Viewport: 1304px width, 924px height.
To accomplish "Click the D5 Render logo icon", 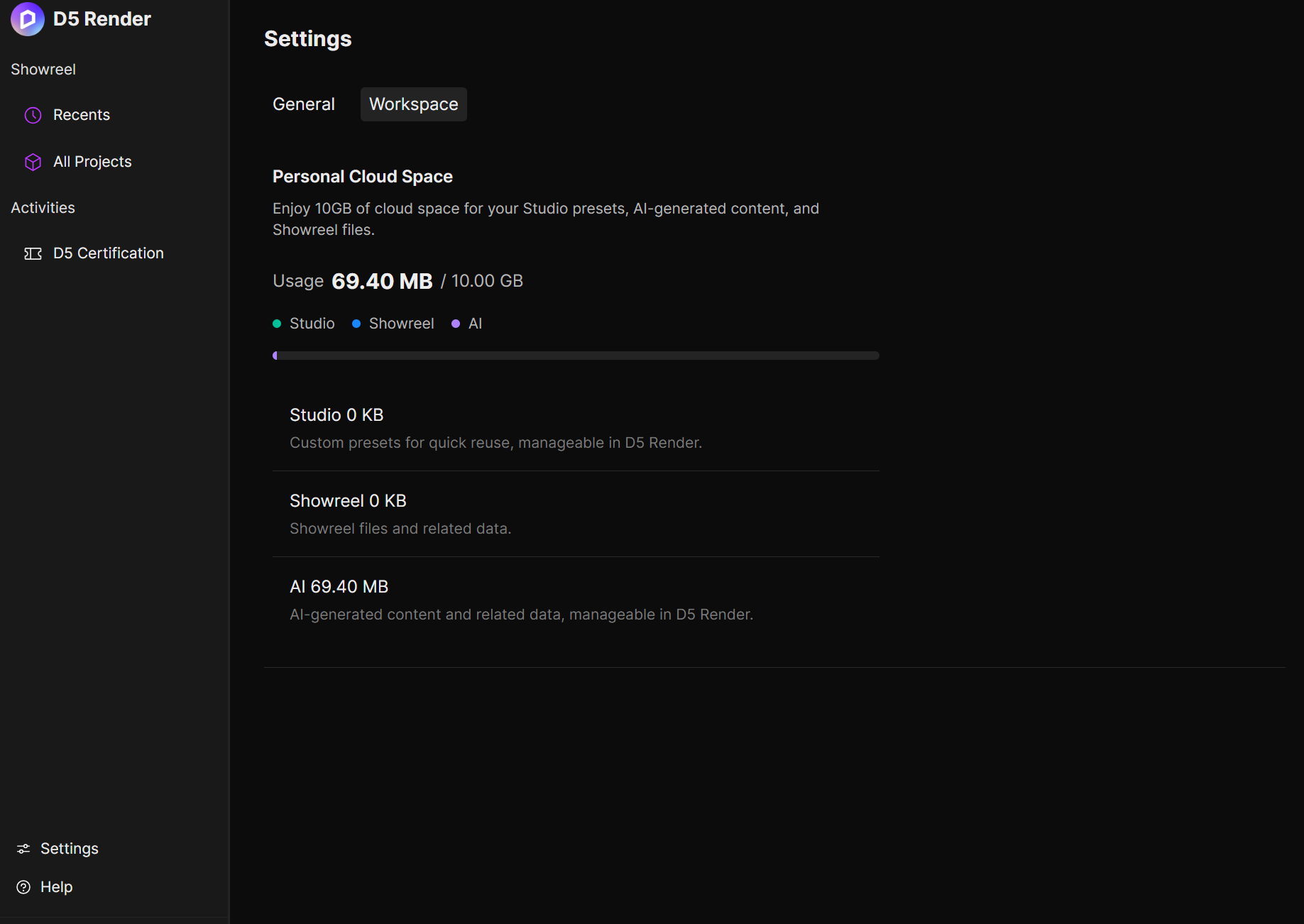I will (28, 19).
